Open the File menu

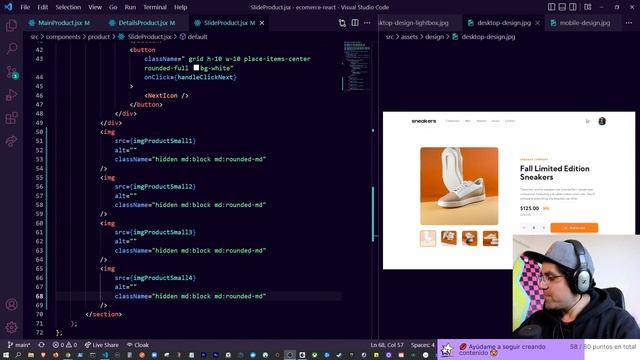pos(25,7)
